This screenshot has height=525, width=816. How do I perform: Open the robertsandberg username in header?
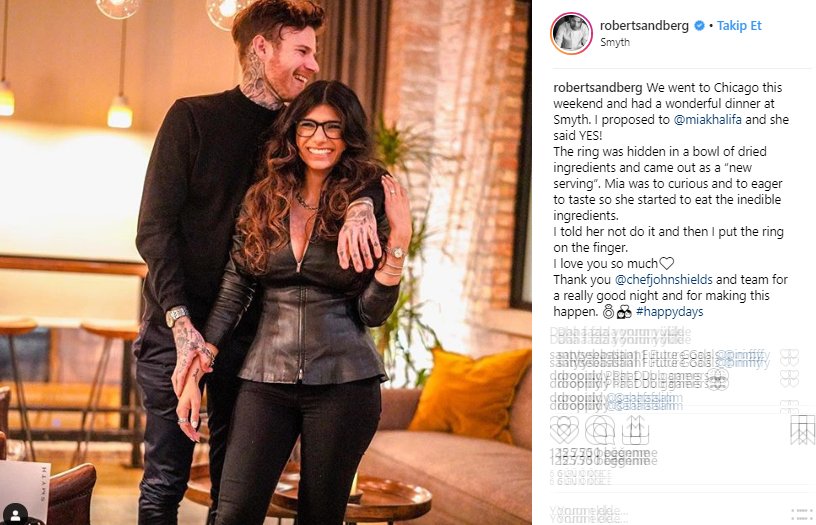tap(644, 25)
